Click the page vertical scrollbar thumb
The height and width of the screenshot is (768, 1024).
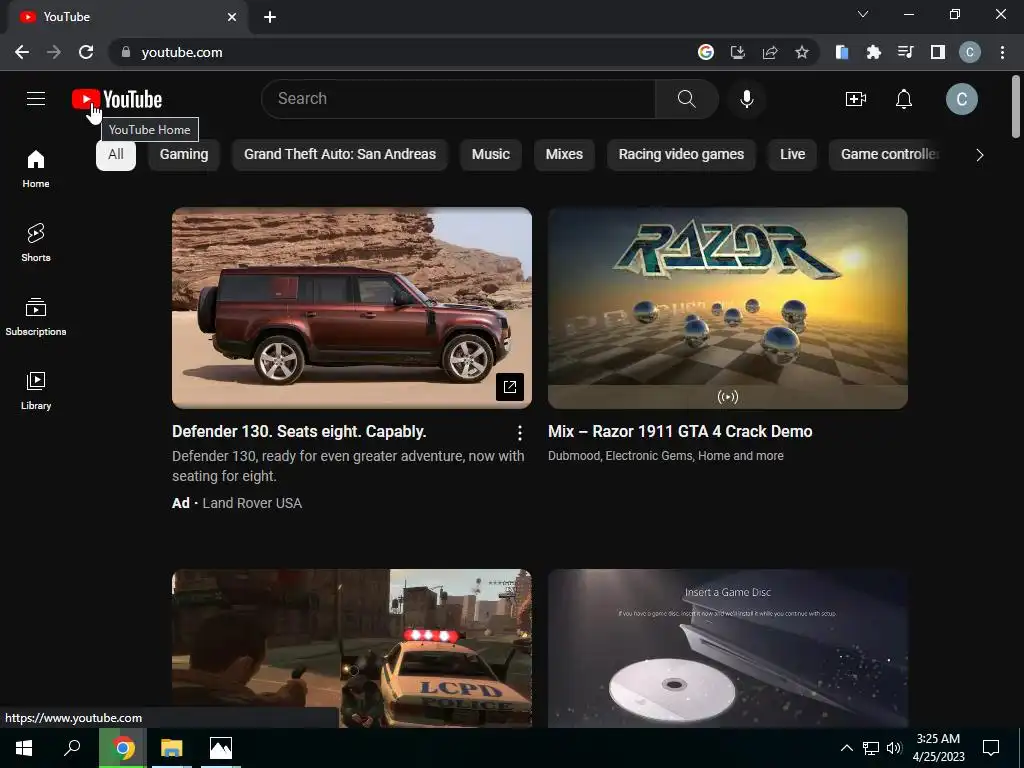[1016, 106]
